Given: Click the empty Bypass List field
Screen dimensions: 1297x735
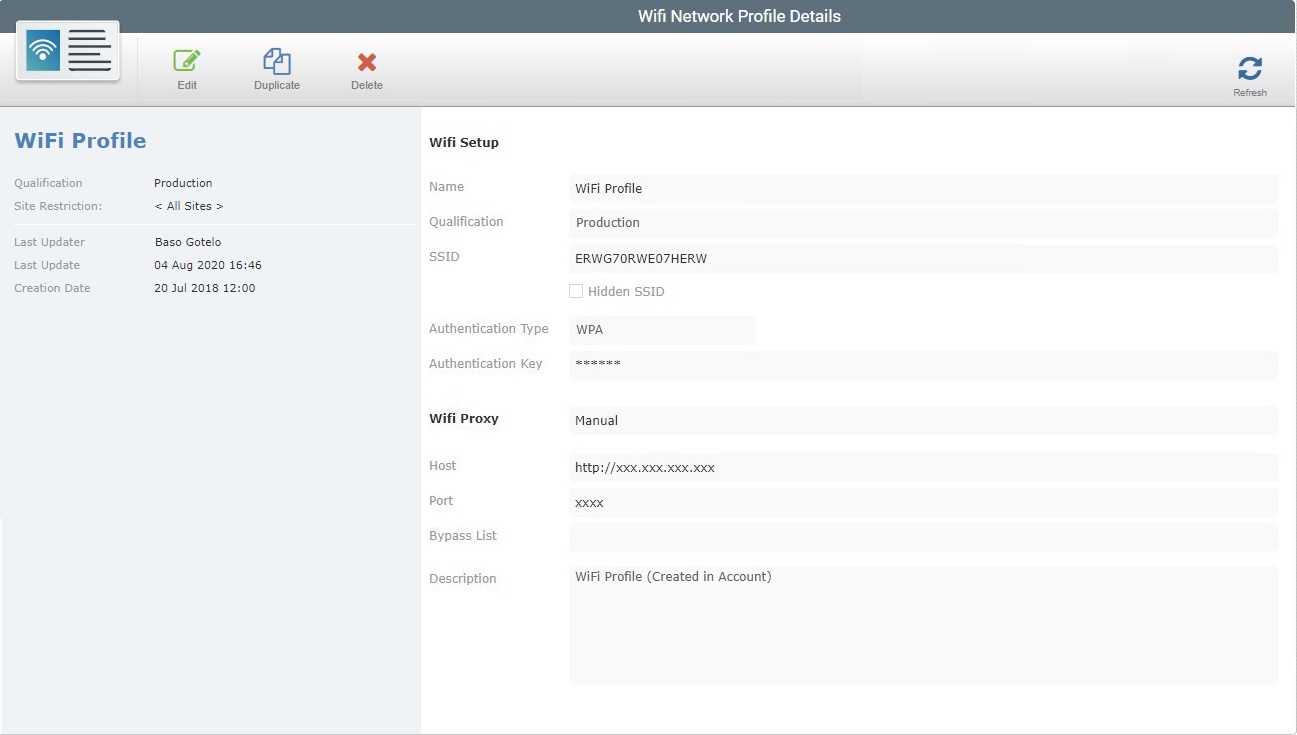Looking at the screenshot, I should (923, 537).
